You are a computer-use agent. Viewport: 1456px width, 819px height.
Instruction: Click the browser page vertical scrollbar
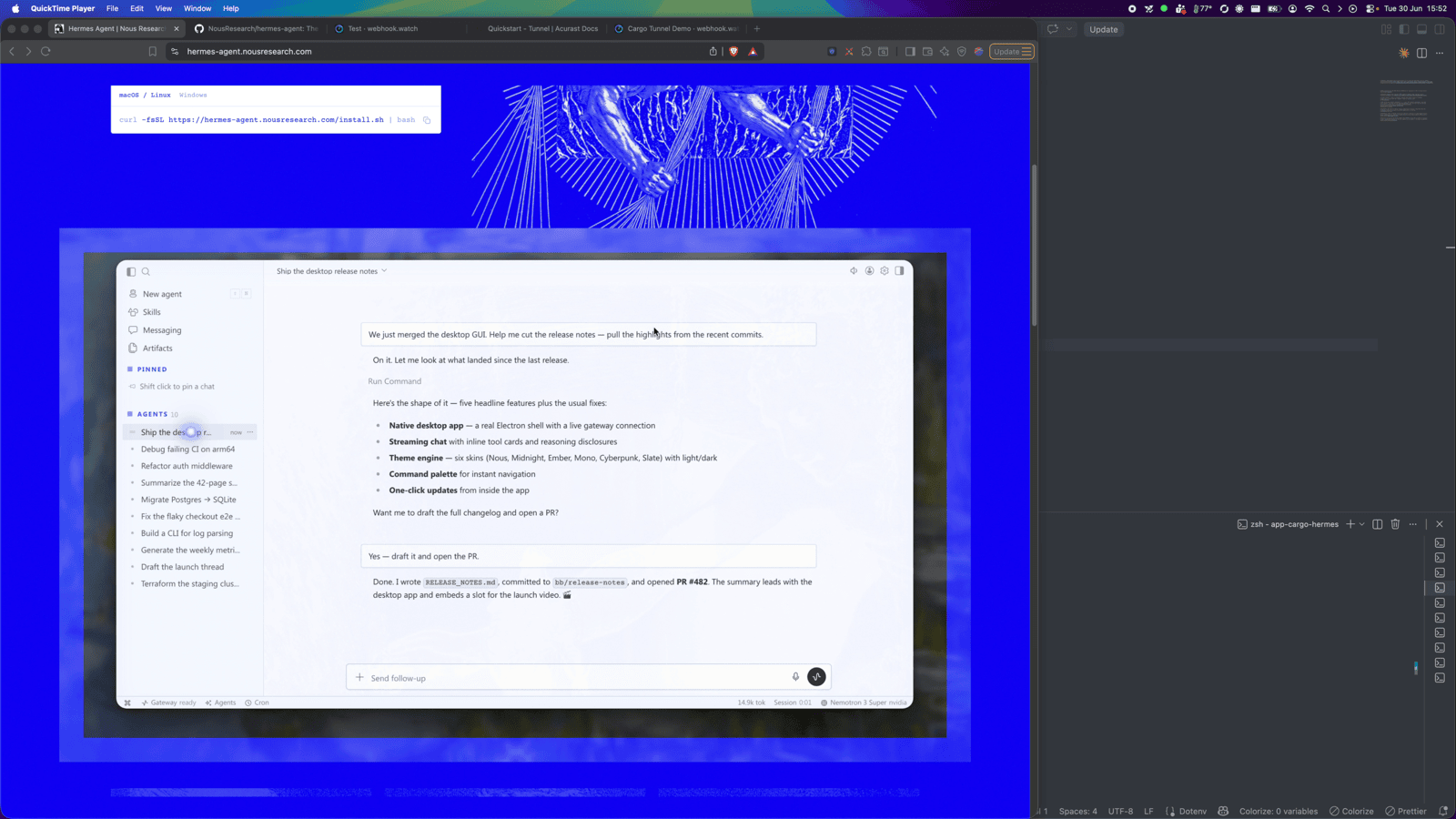click(x=1034, y=246)
